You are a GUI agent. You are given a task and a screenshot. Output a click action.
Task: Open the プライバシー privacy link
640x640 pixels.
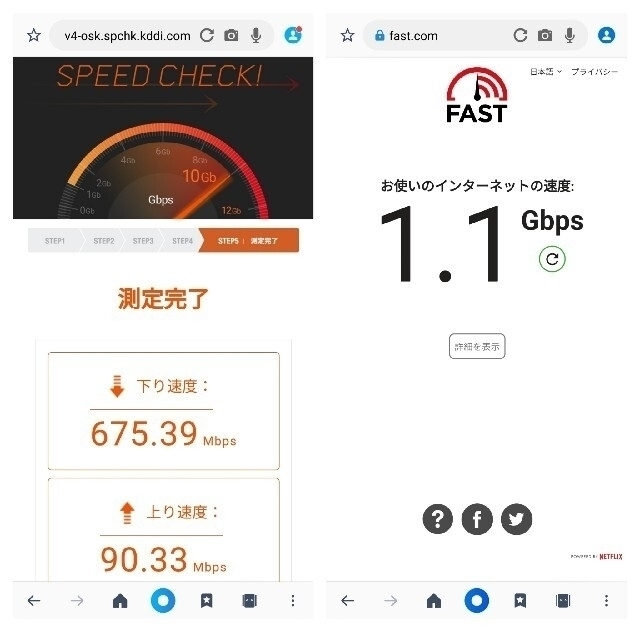coord(594,72)
